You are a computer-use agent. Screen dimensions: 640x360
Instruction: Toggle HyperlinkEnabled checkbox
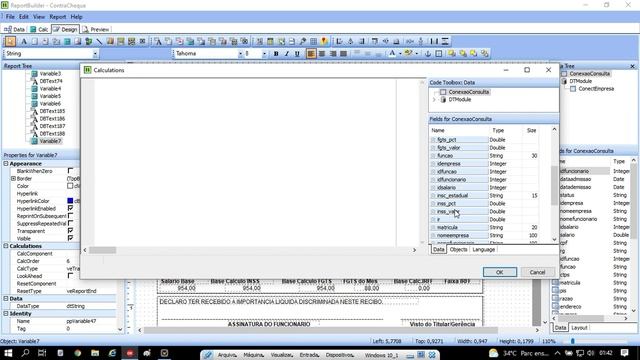pyautogui.click(x=70, y=208)
